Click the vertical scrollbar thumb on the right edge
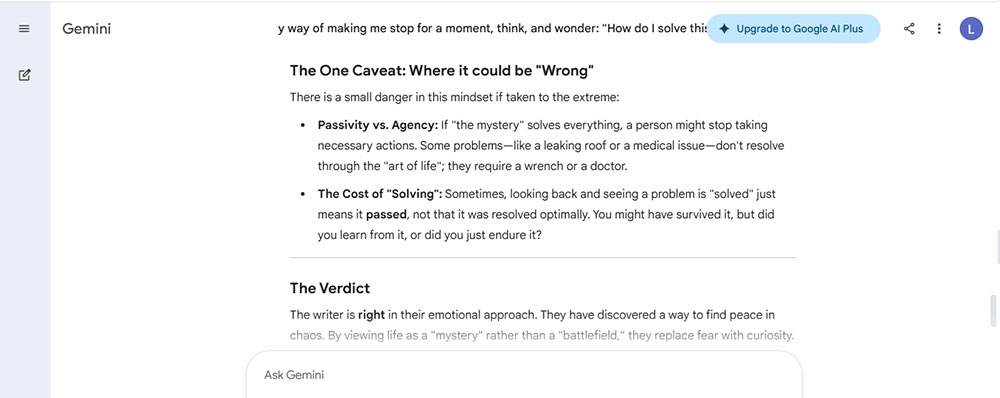Screen dimensions: 1000x398 [x=993, y=311]
